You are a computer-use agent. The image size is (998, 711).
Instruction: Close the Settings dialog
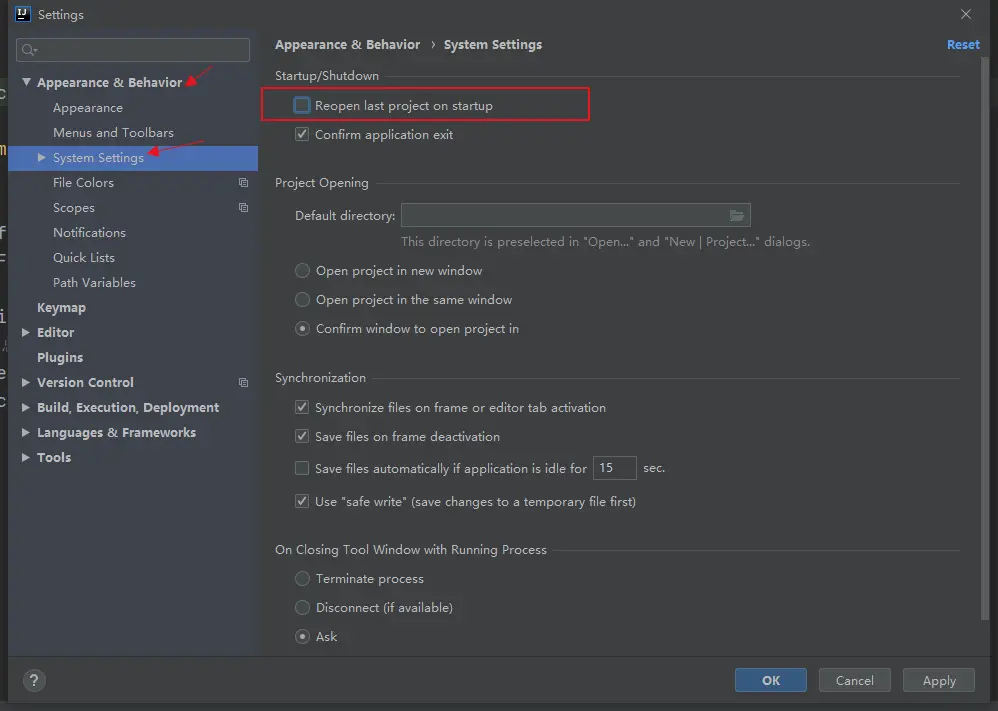966,14
